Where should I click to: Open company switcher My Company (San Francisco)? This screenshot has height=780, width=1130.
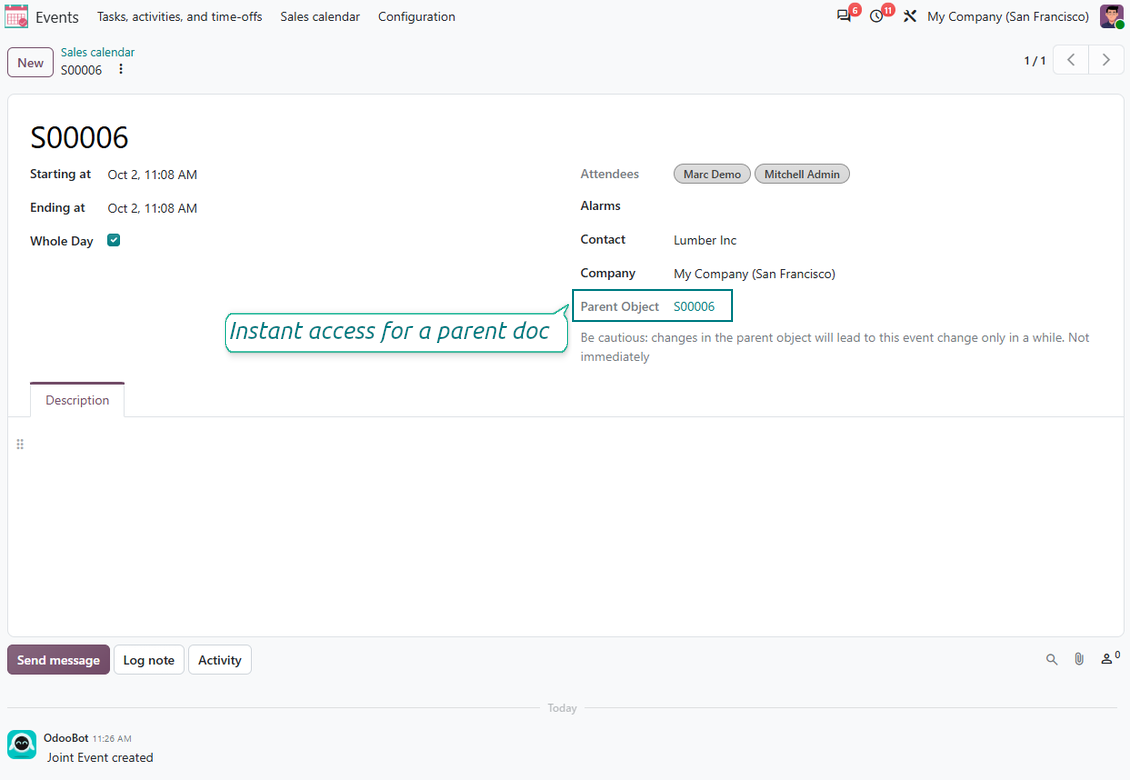1007,16
